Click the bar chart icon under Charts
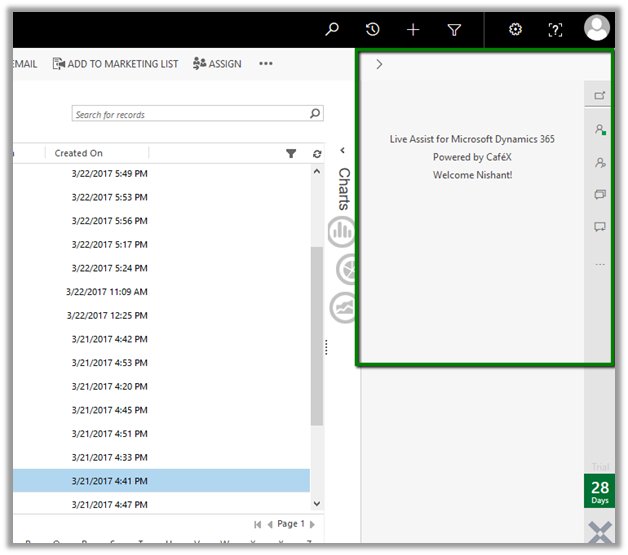This screenshot has width=628, height=555. tap(343, 231)
